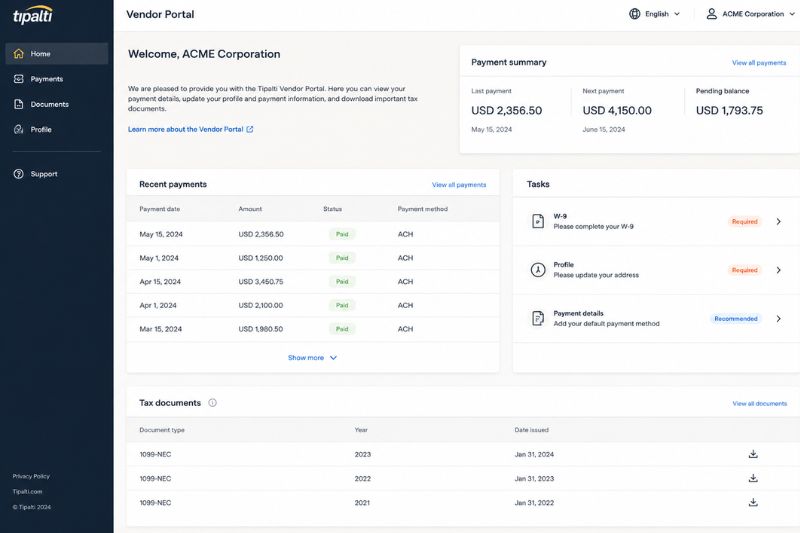Screen dimensions: 800x533
Task: Click the Status column header
Action: 333,209
